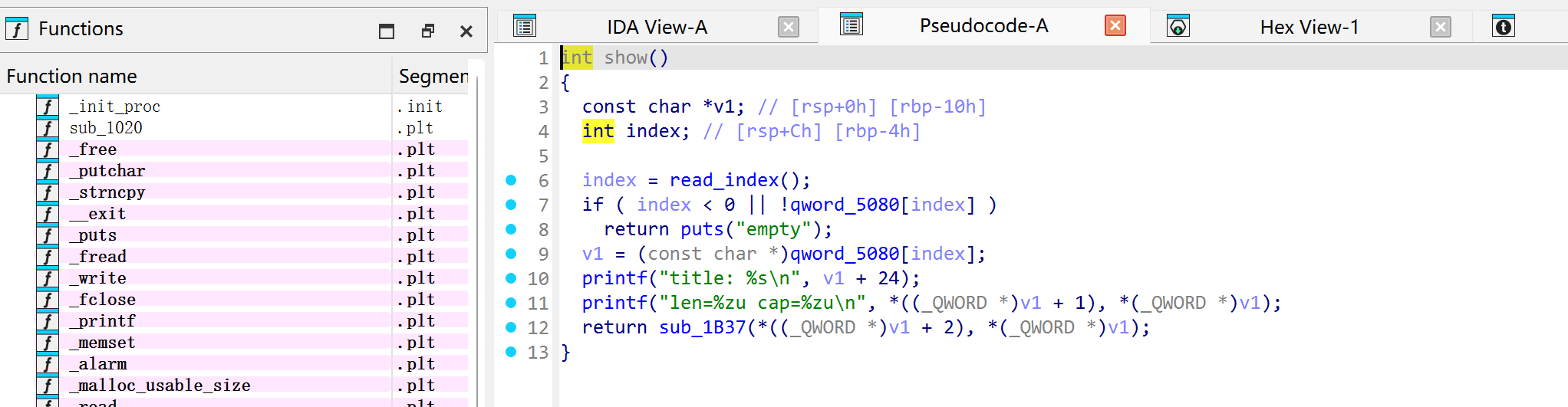This screenshot has height=407, width=1568.
Task: Click the Pseudocode-A tab icon
Action: click(852, 25)
